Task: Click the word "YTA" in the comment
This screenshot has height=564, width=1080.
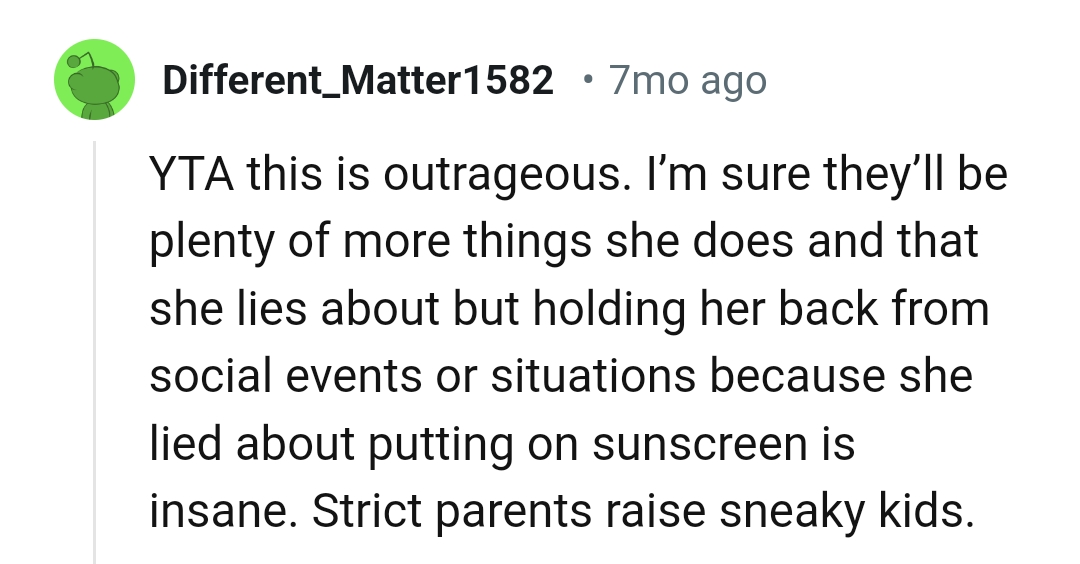Action: 188,176
